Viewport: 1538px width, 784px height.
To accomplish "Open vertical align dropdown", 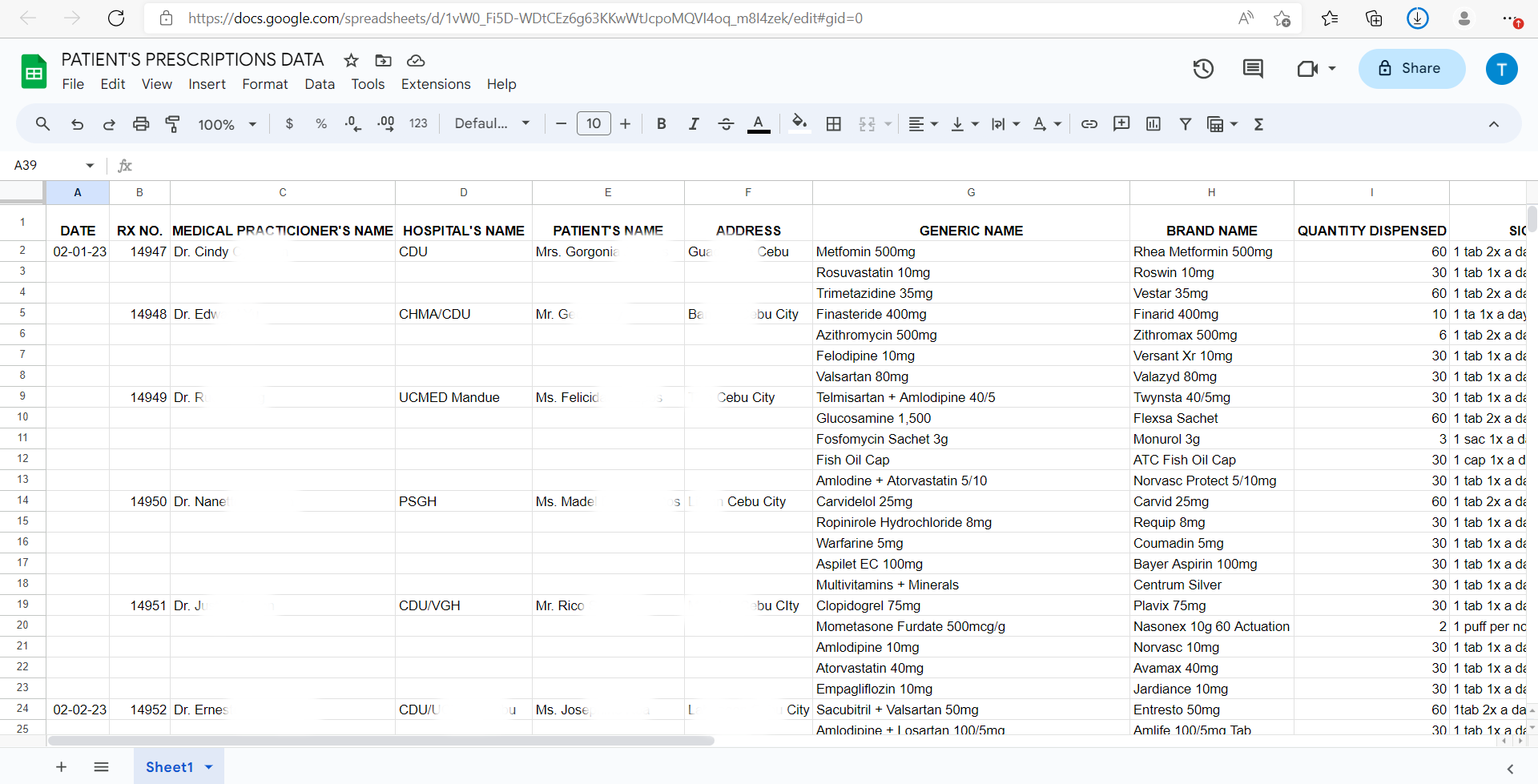I will point(964,124).
